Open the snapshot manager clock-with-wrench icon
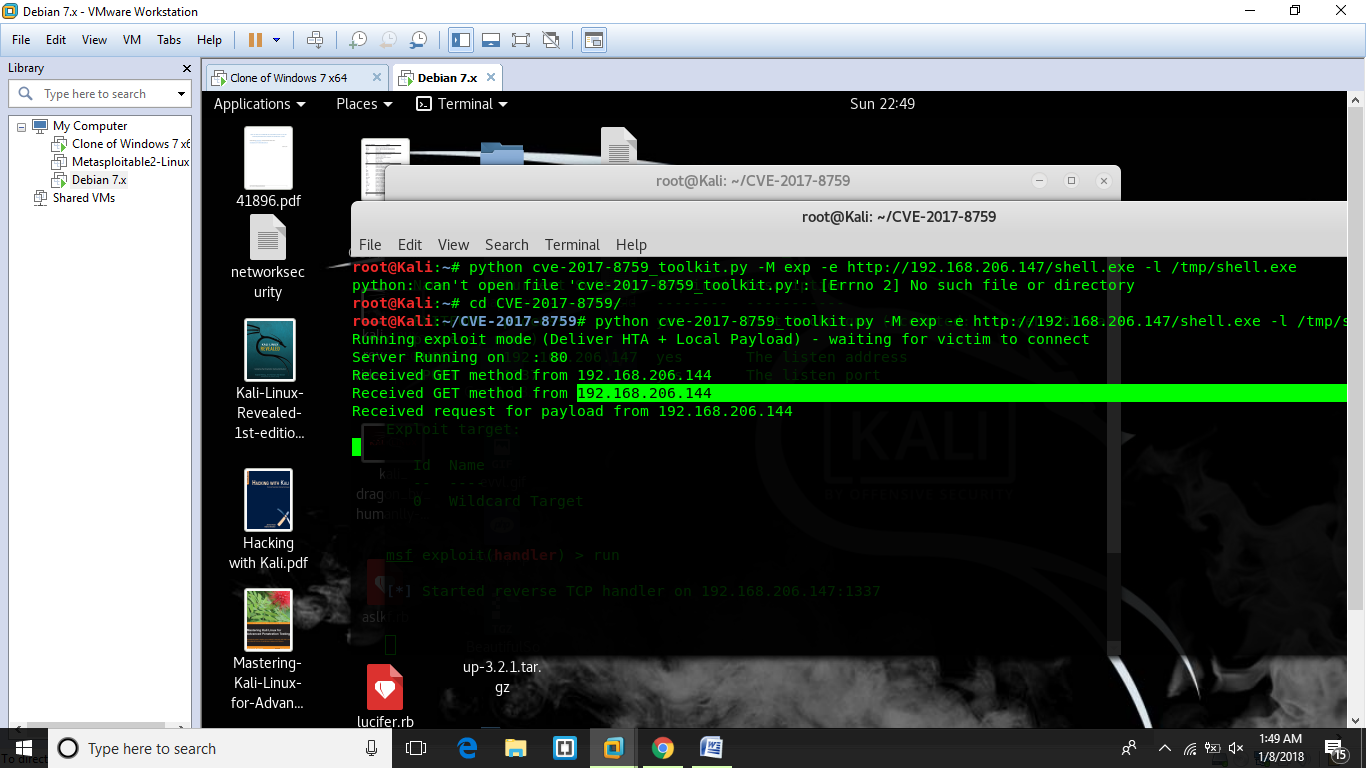 (419, 40)
